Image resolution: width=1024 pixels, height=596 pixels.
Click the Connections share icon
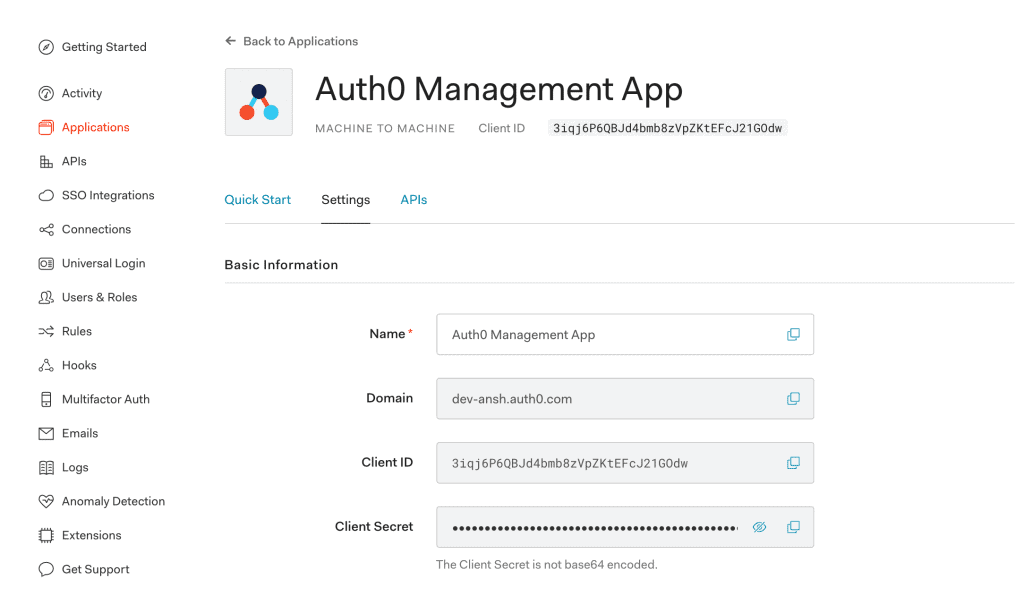[46, 229]
